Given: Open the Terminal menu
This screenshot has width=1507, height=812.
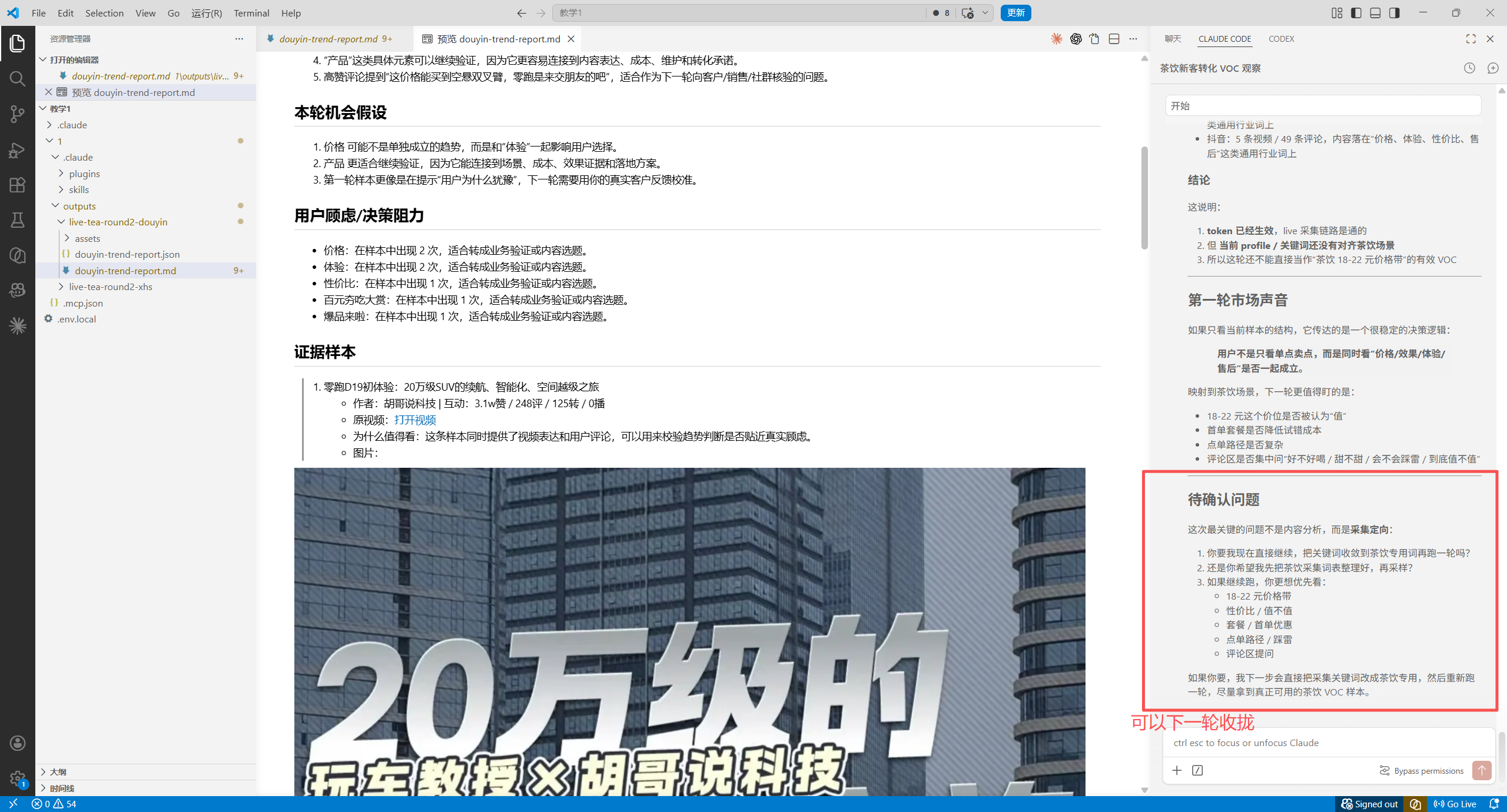Looking at the screenshot, I should click(x=251, y=13).
